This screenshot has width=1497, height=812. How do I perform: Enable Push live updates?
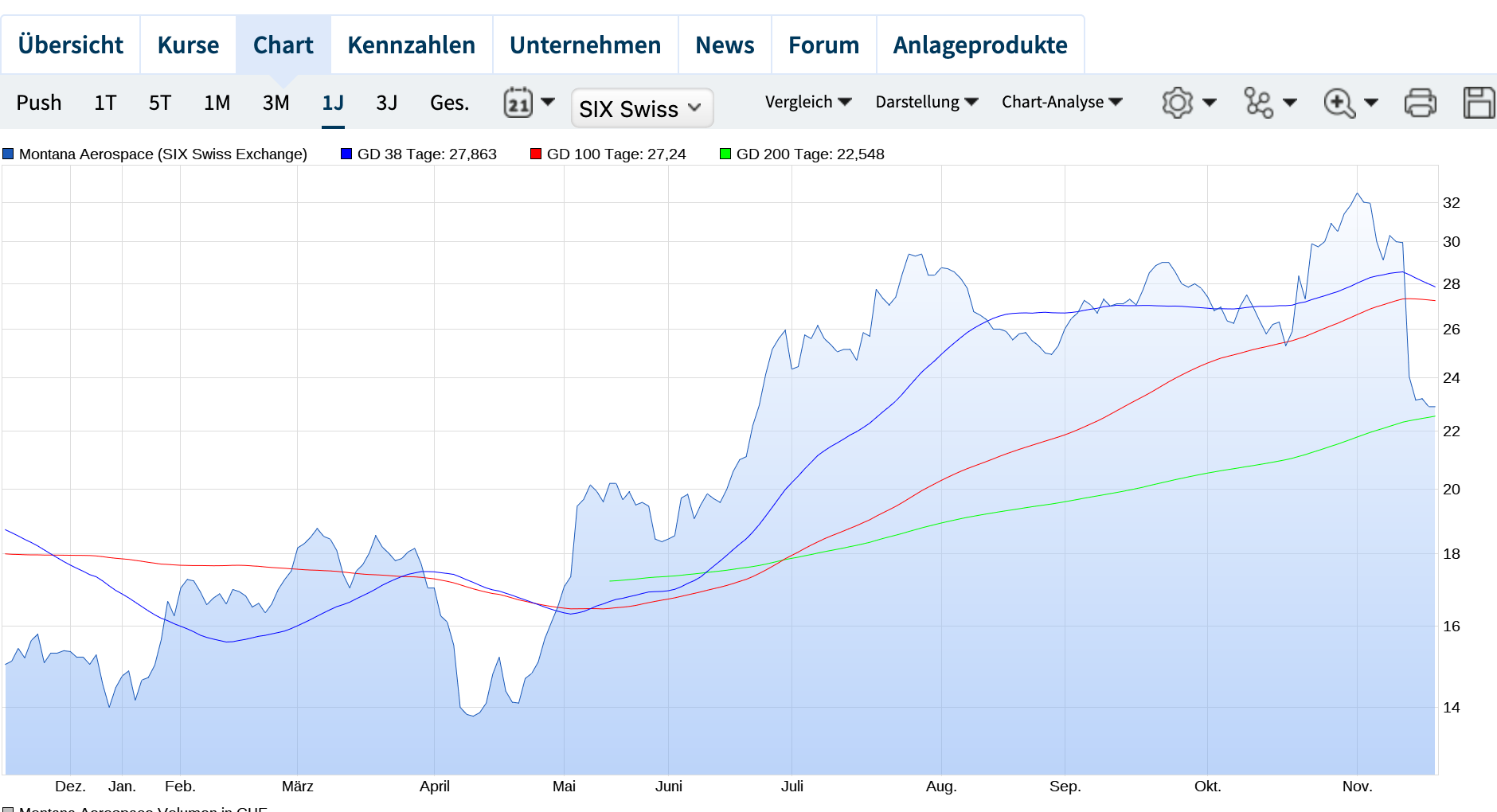pos(39,103)
